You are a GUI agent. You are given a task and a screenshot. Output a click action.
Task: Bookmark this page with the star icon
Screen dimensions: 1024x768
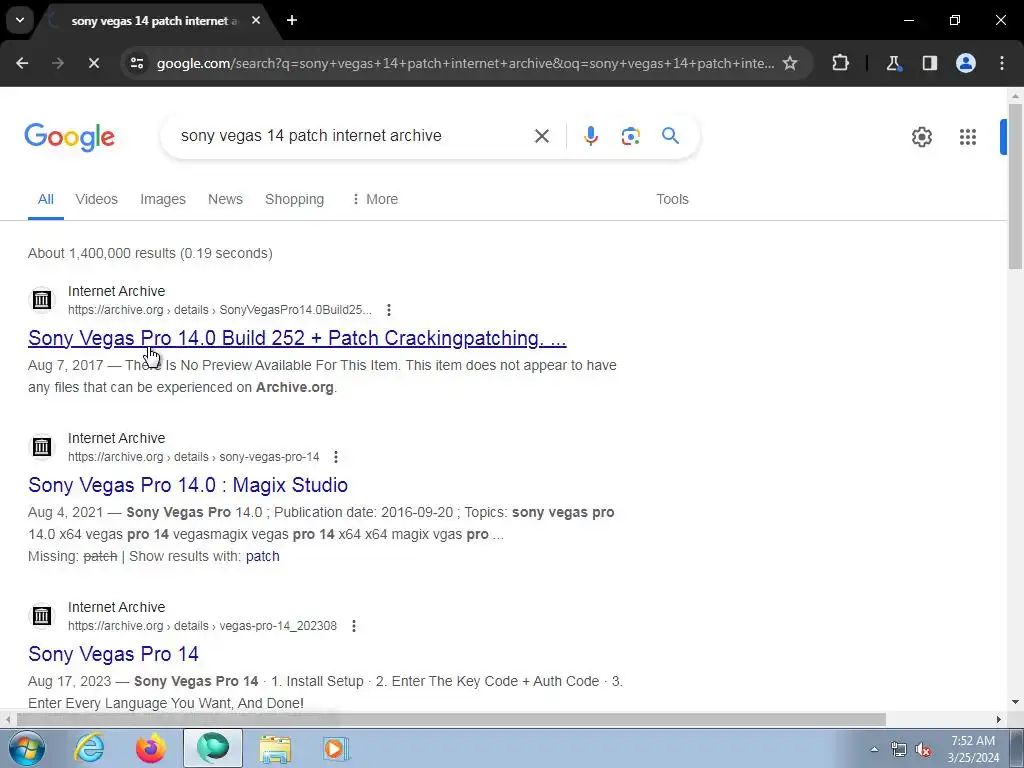coord(790,63)
